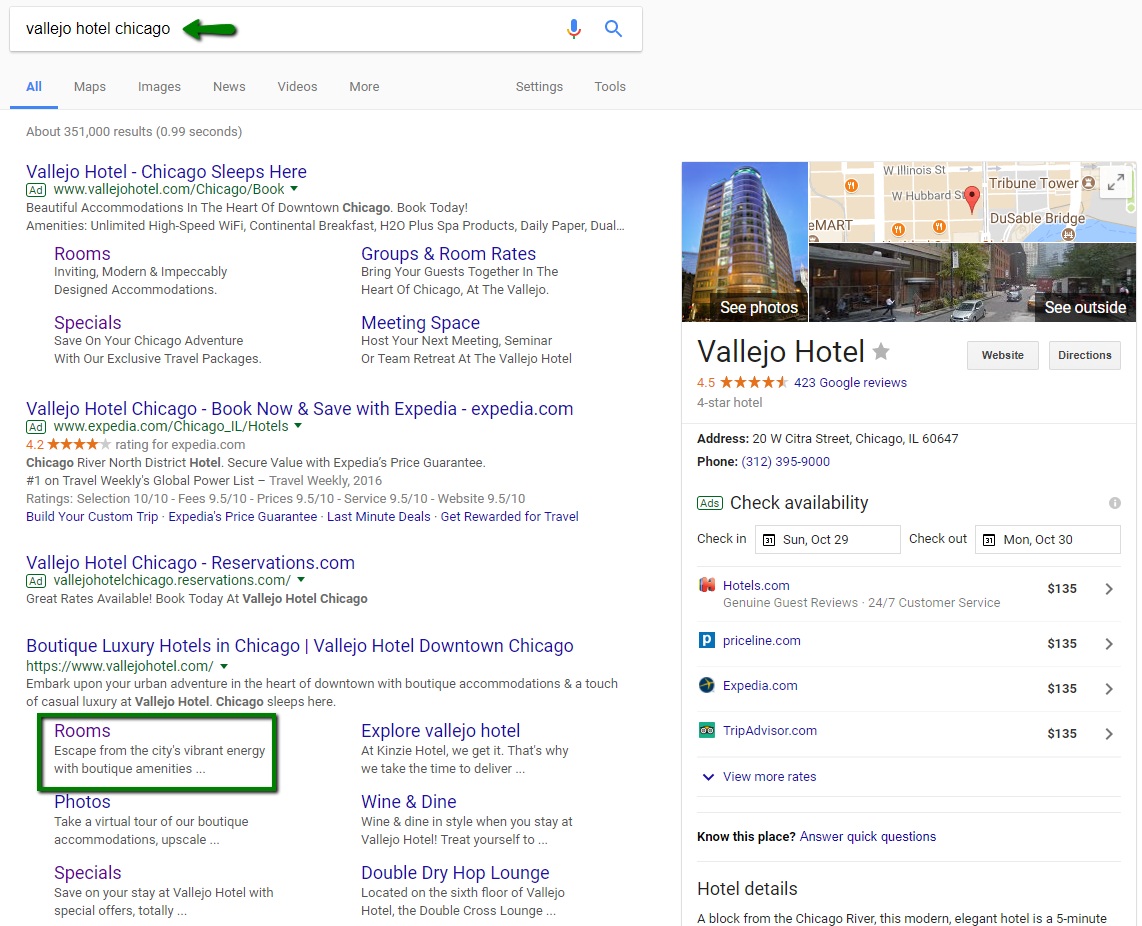Click the check-in calendar icon
The width and height of the screenshot is (1142, 926).
(x=768, y=540)
